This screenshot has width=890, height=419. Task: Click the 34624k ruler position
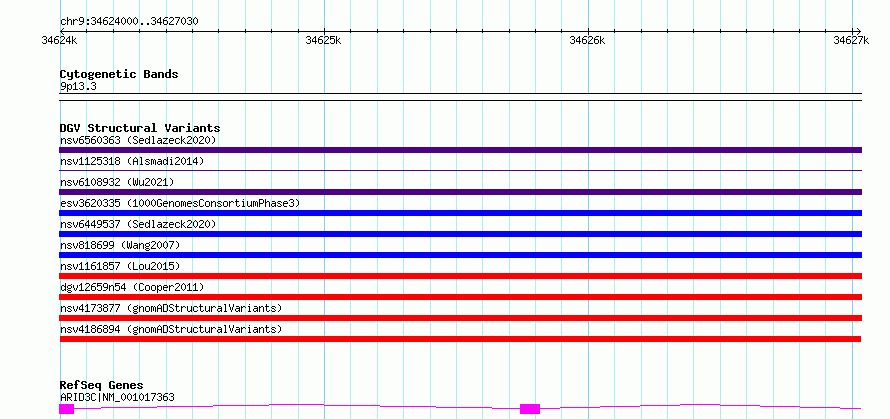60,40
